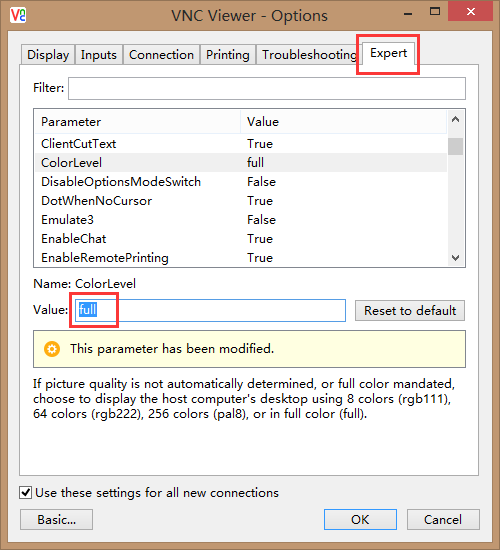The image size is (500, 550).
Task: Maximize the Options window
Action: coord(435,12)
